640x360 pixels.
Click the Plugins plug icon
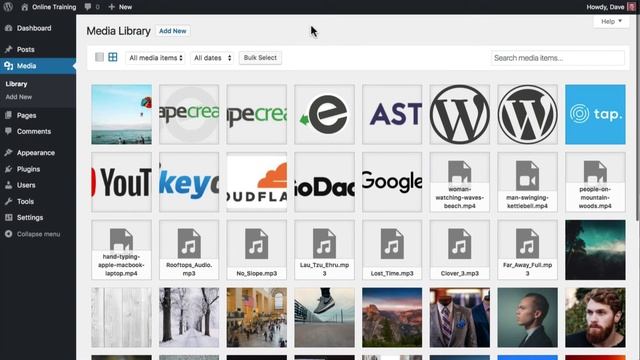(x=9, y=169)
